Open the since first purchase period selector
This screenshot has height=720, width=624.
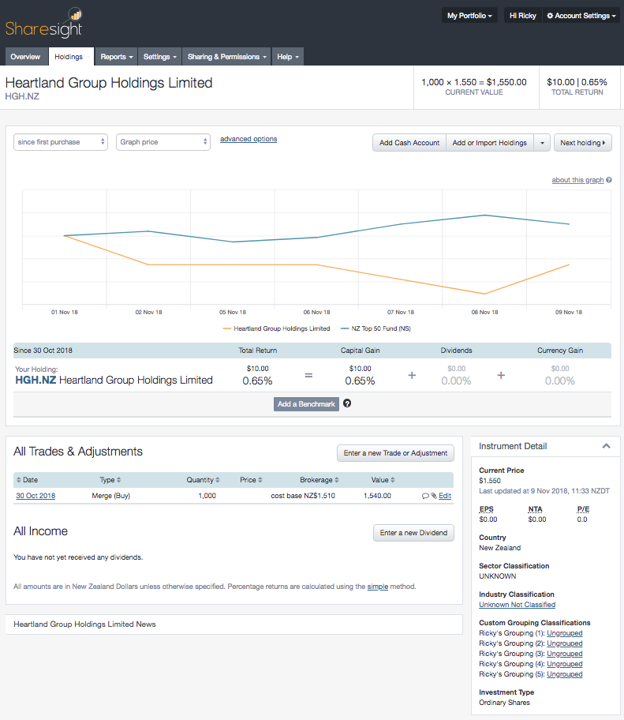pyautogui.click(x=60, y=142)
